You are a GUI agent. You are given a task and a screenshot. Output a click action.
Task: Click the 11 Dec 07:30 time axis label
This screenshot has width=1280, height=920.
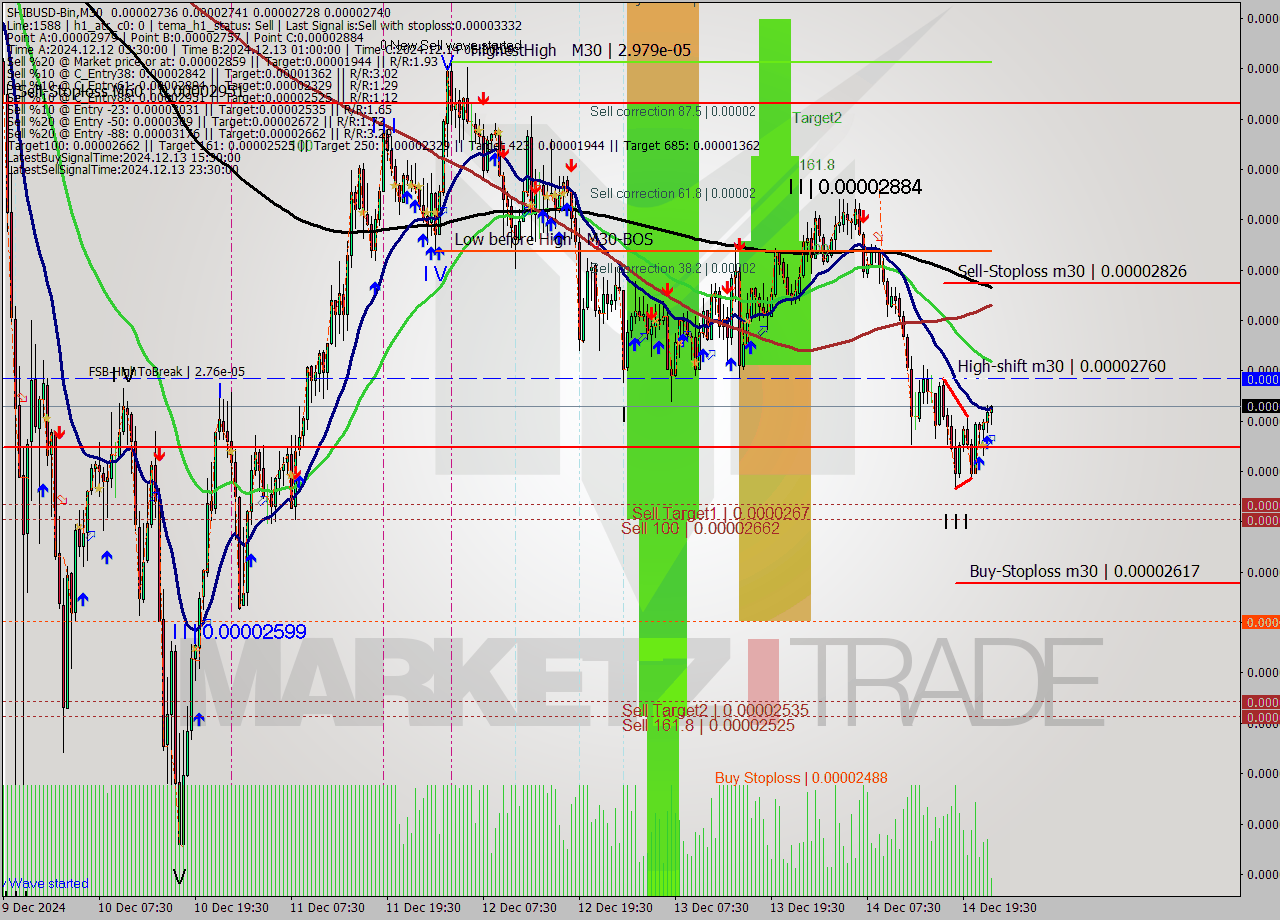click(x=329, y=908)
